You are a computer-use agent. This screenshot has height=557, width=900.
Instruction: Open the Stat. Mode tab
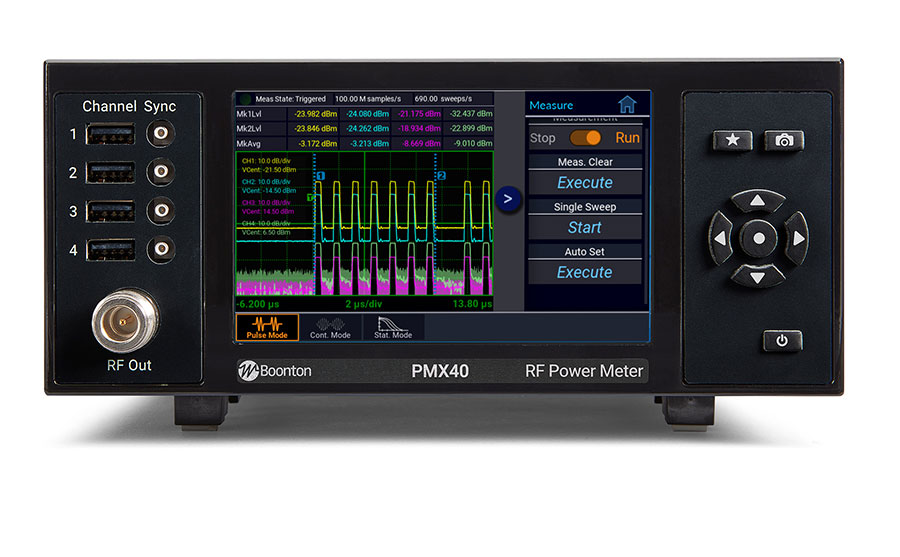click(392, 327)
